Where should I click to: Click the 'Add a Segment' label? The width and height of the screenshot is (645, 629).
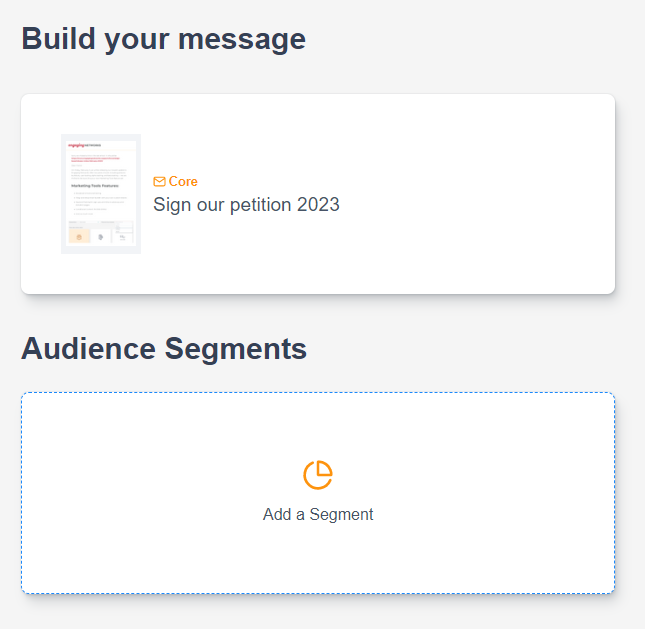(318, 515)
